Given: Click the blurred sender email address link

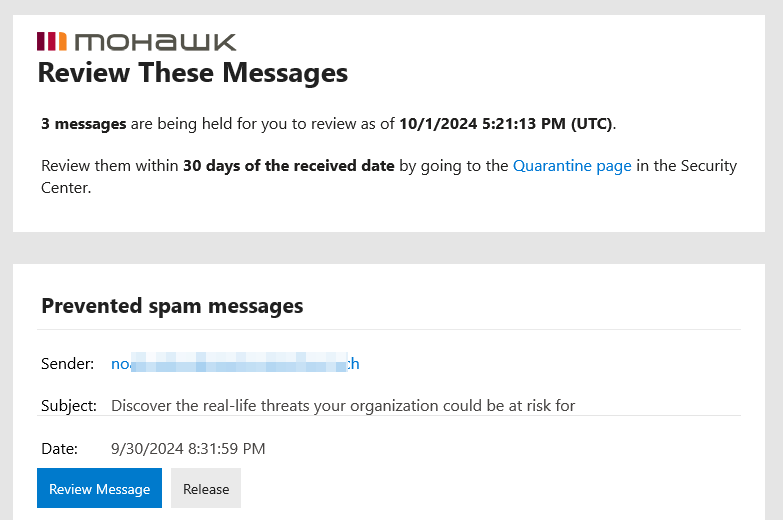Looking at the screenshot, I should point(235,364).
